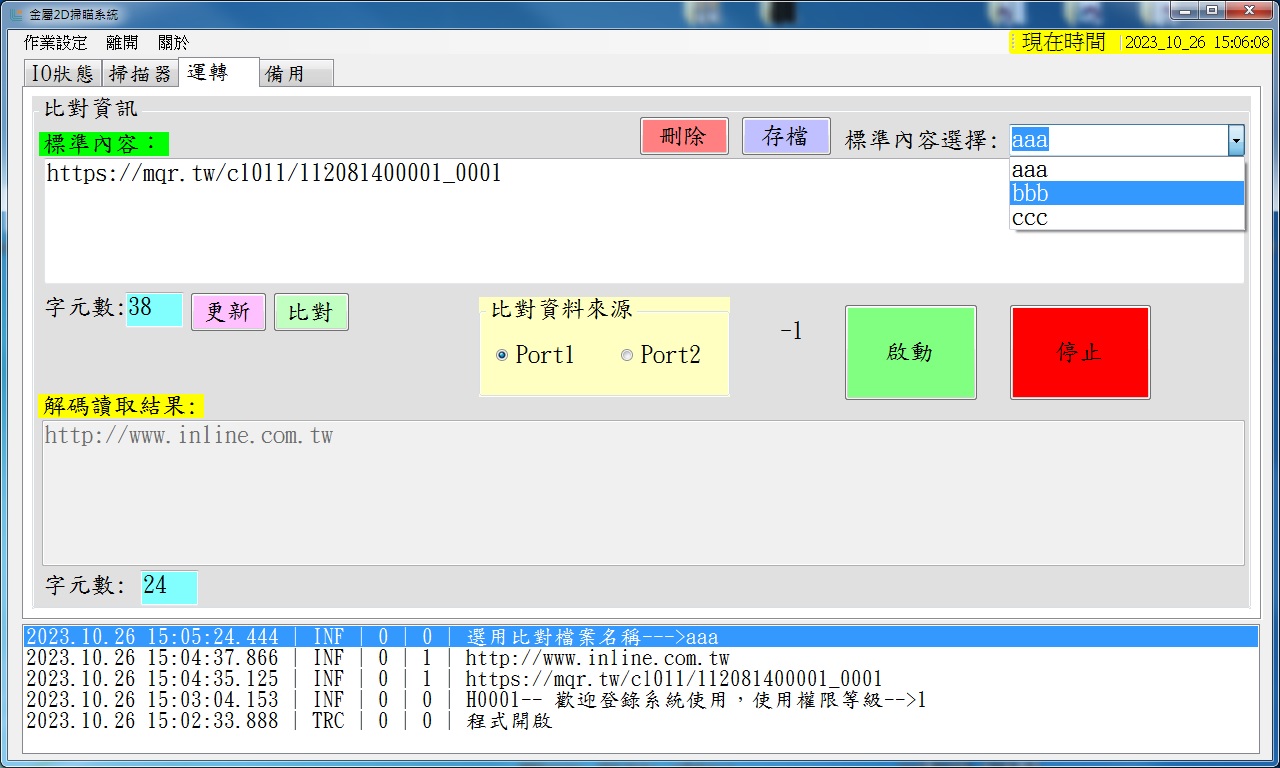The width and height of the screenshot is (1280, 768).
Task: Open the 作業設定 menu
Action: [x=56, y=43]
